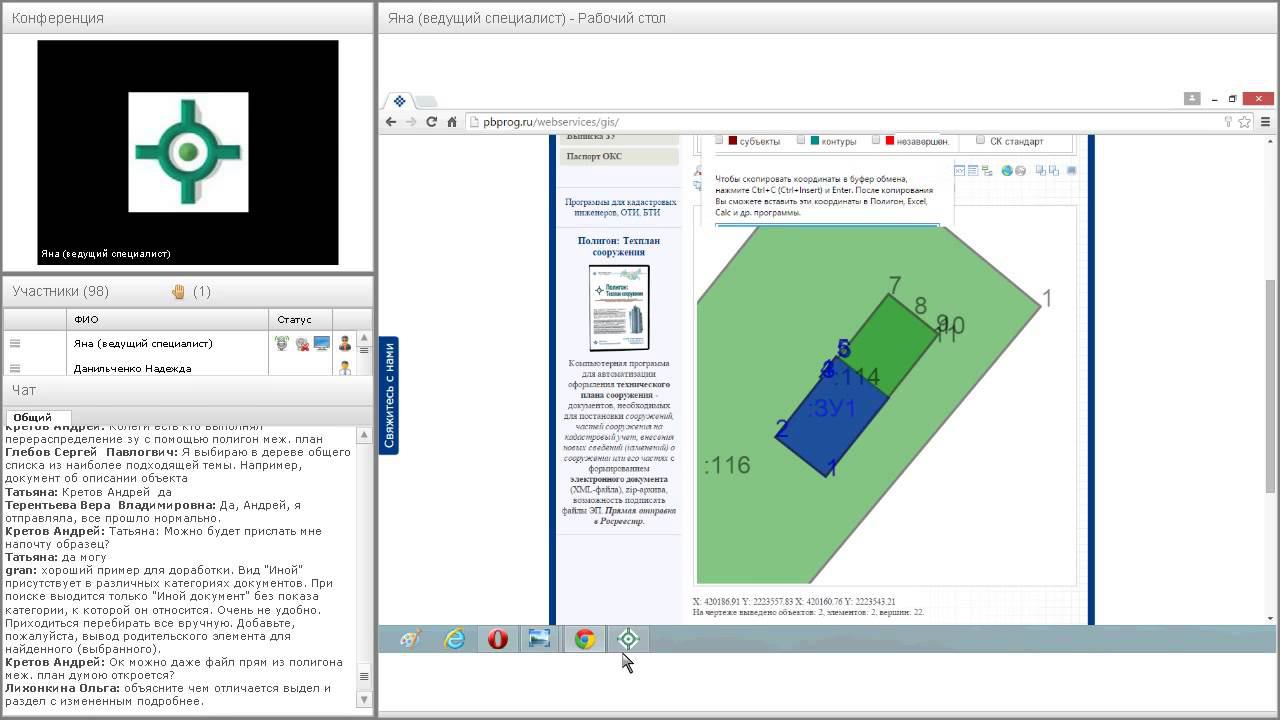This screenshot has width=1280, height=720.
Task: Toggle the СК стандарт checkbox
Action: [981, 141]
